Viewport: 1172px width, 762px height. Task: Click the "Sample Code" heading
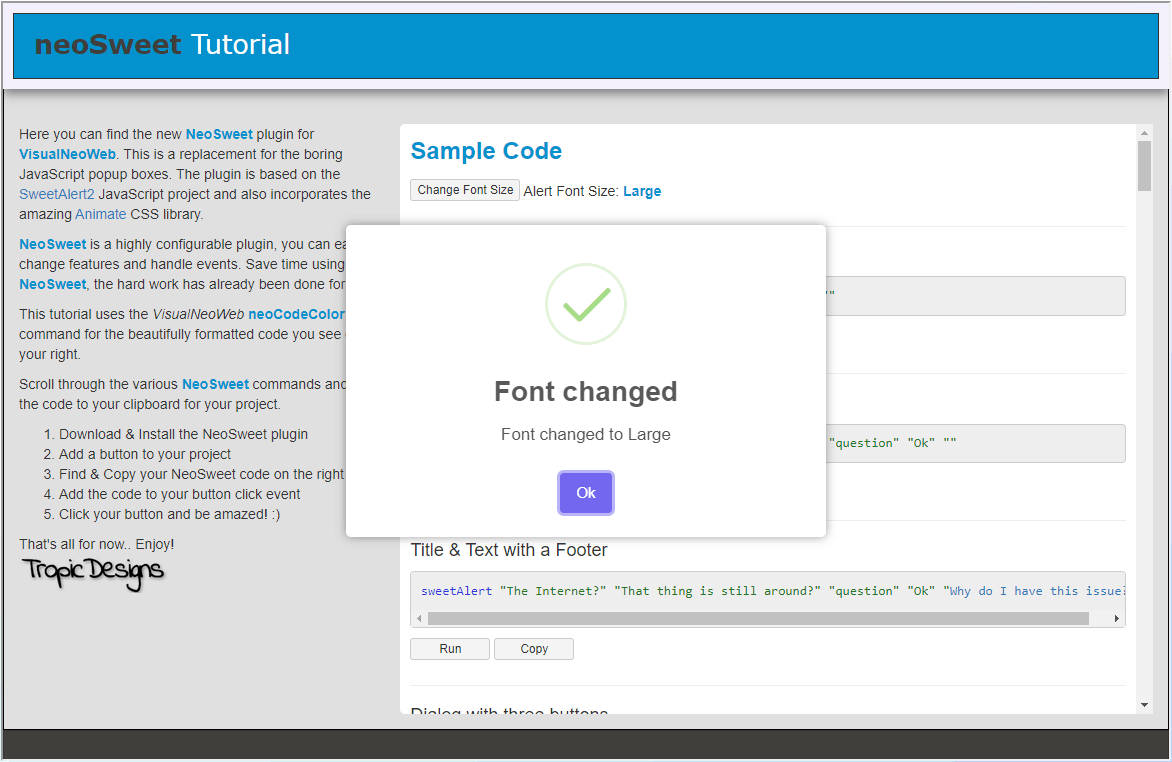[486, 151]
